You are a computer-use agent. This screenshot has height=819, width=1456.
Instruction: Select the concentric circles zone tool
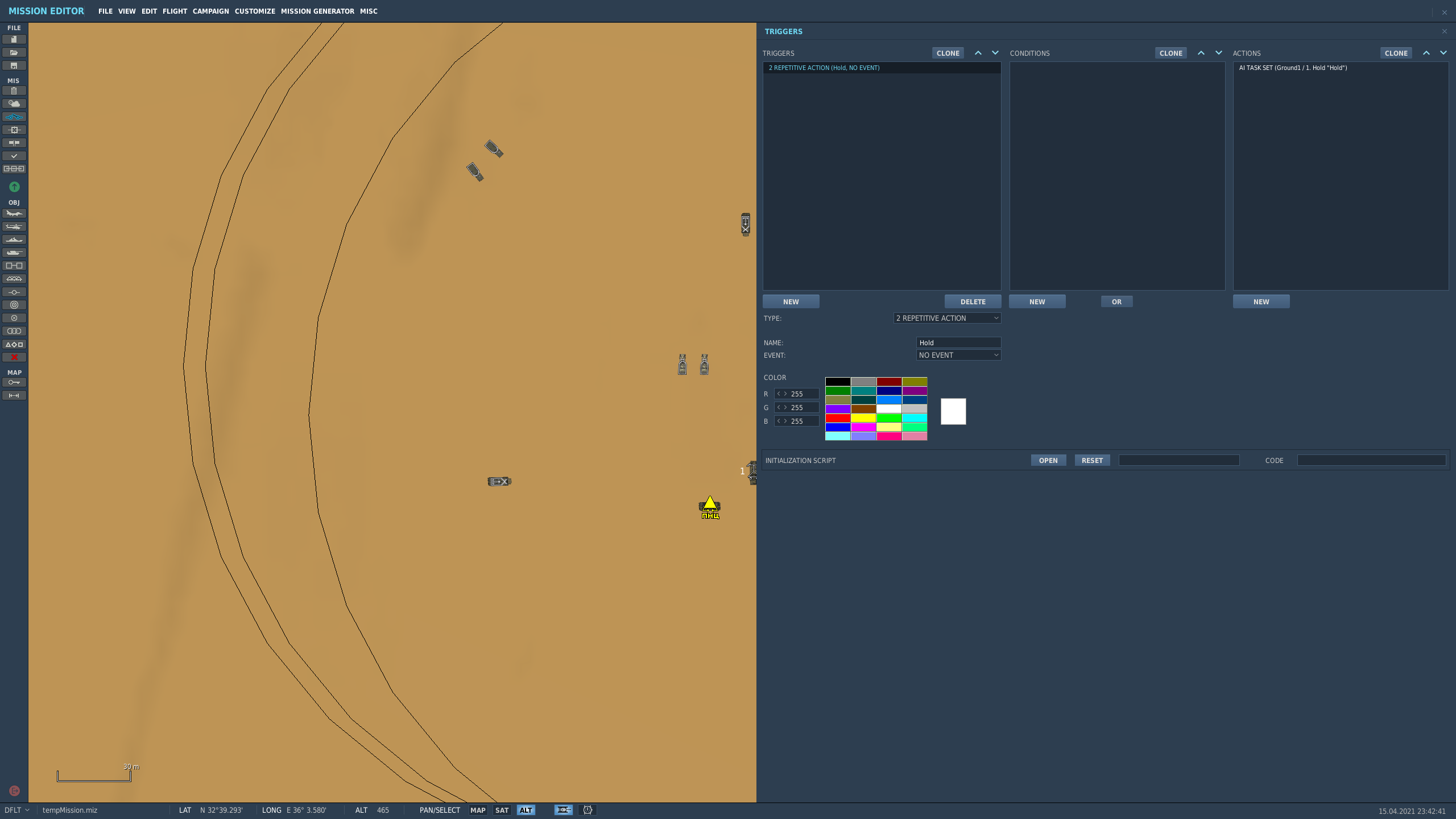tap(14, 305)
